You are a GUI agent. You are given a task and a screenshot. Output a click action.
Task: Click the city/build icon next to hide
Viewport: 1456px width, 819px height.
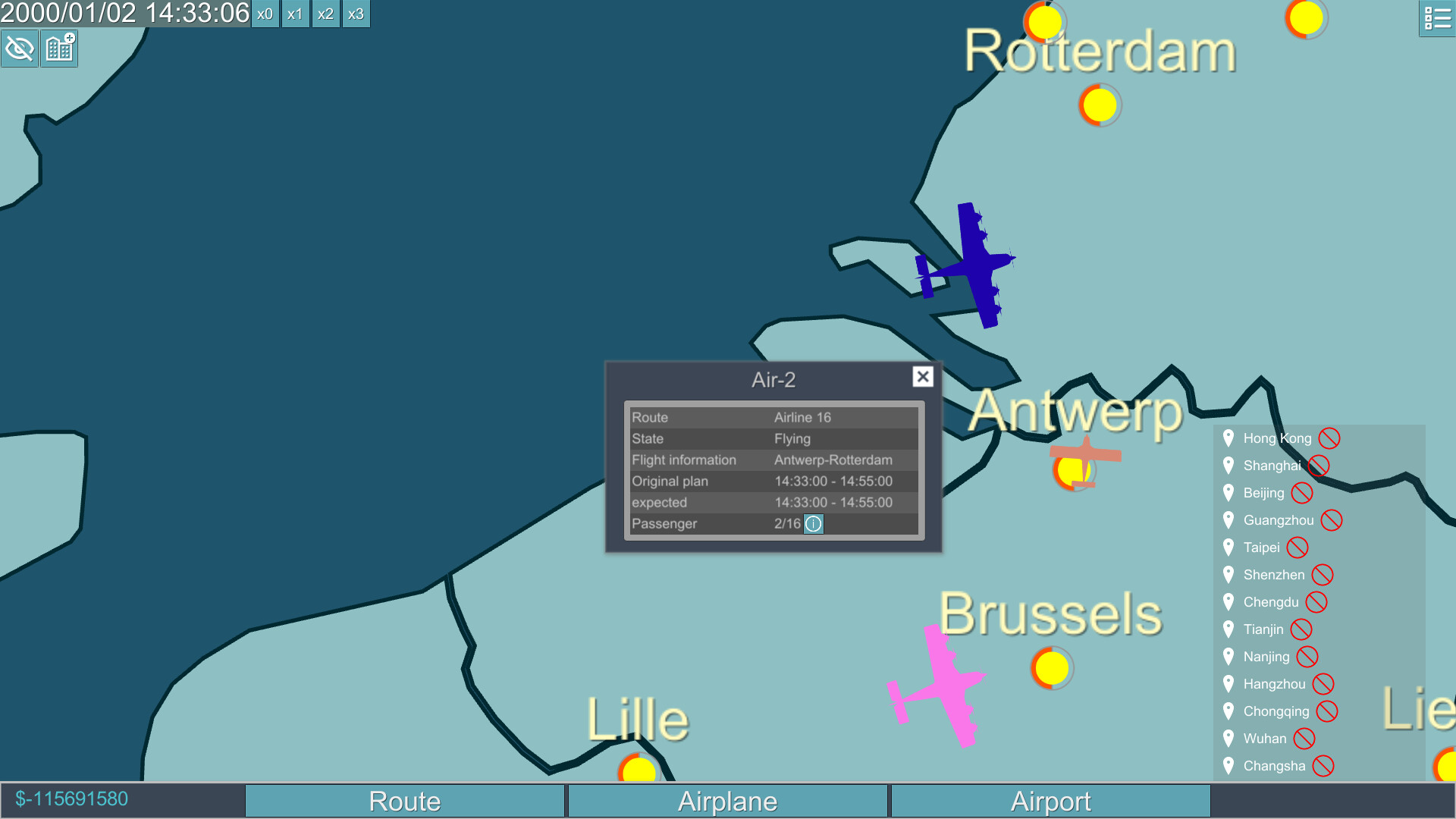point(57,47)
